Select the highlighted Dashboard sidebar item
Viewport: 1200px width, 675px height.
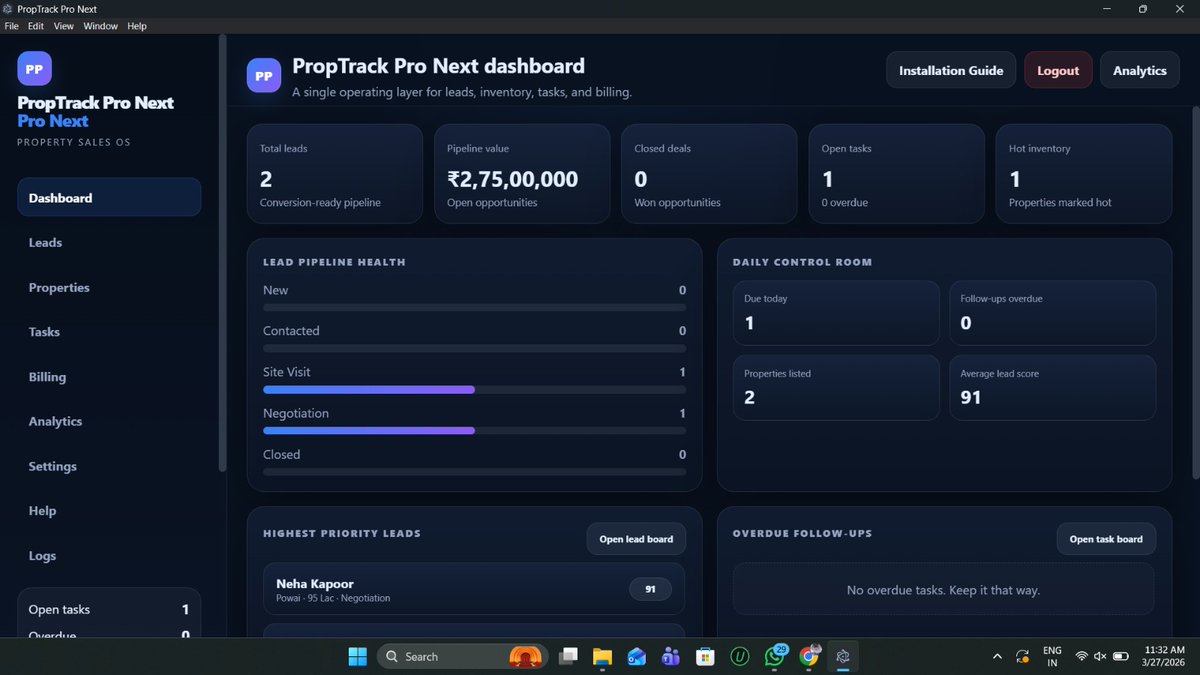109,197
